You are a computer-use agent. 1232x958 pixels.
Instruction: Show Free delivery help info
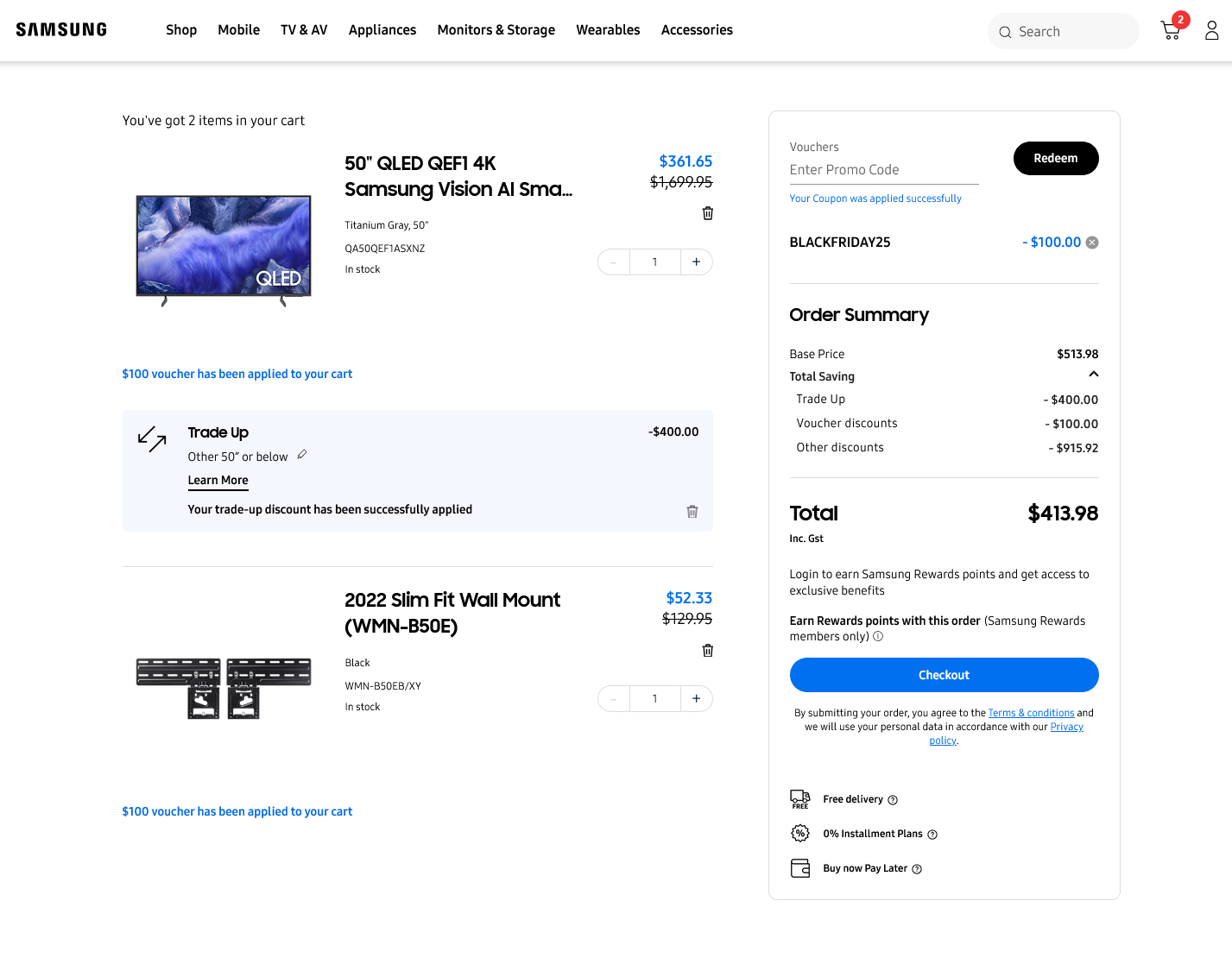pyautogui.click(x=893, y=800)
